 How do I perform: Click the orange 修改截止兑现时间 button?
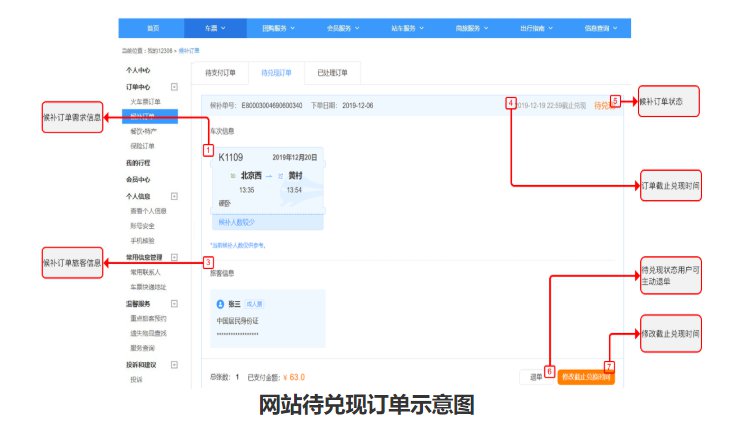pyautogui.click(x=586, y=377)
